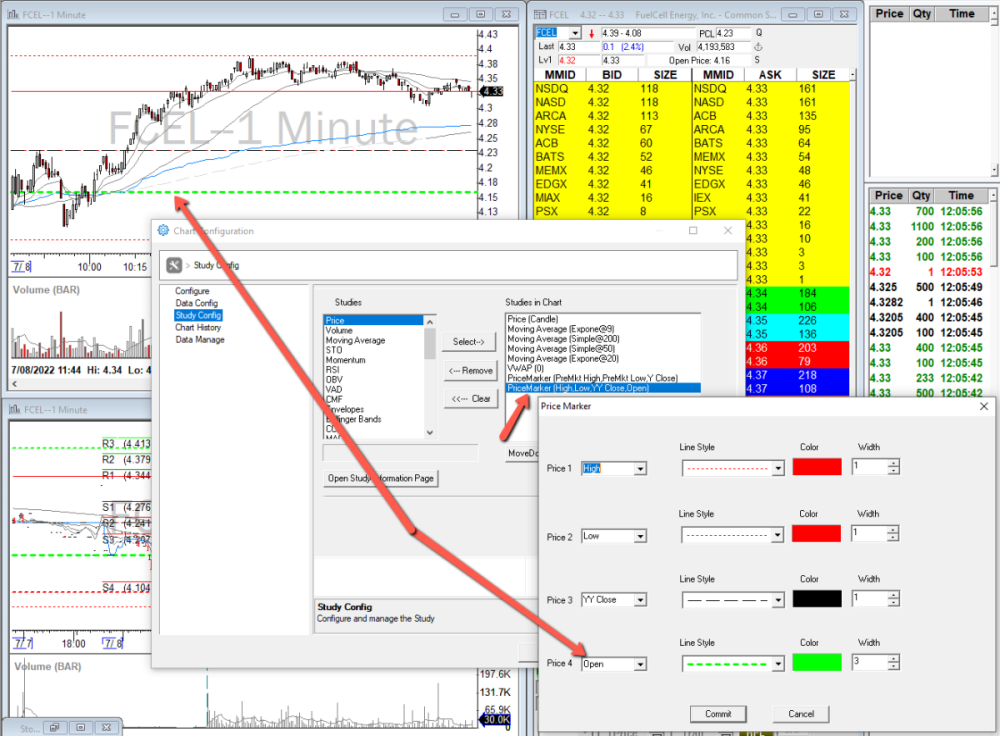
Task: Close the Price Marker dialog
Action: (983, 406)
